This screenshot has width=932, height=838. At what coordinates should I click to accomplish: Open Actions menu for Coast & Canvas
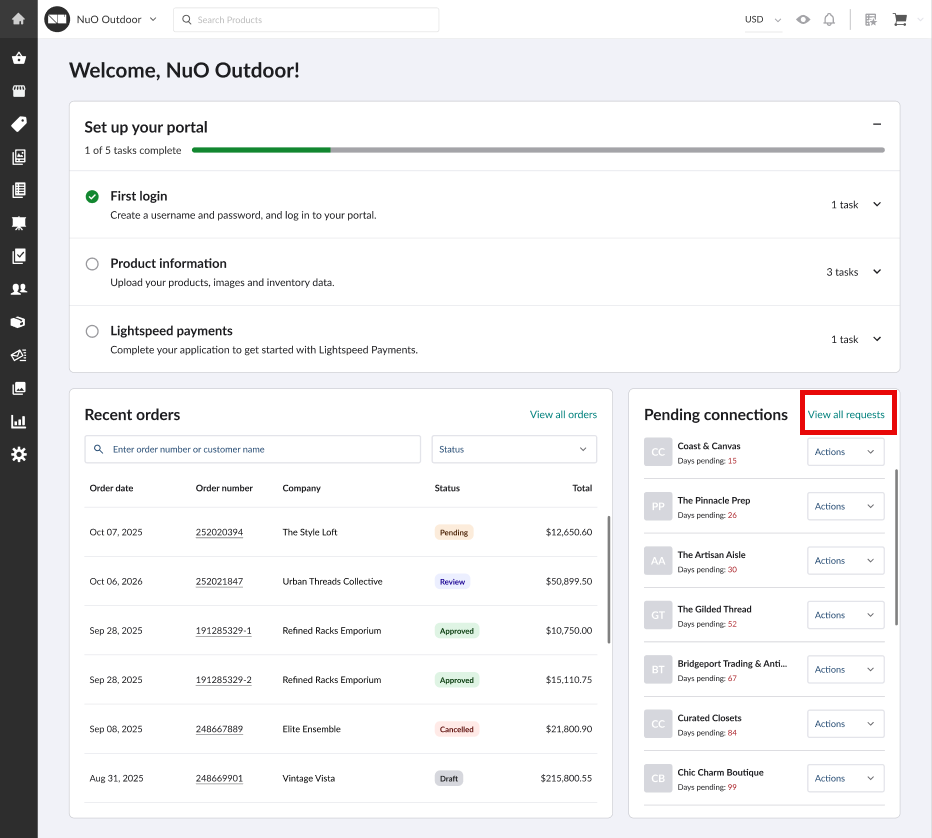[x=845, y=452]
